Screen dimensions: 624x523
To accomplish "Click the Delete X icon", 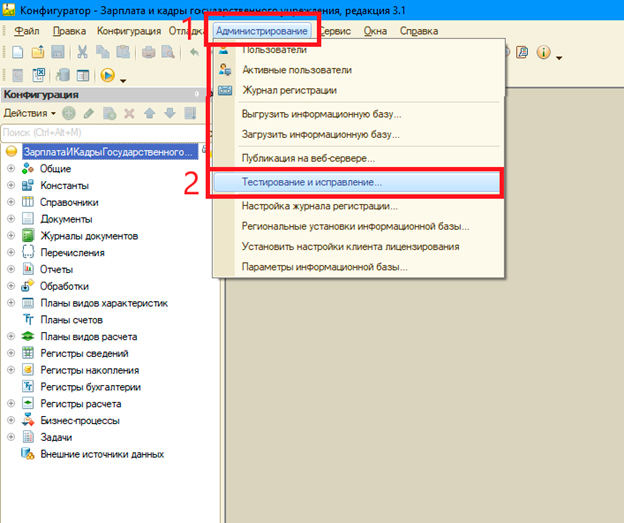I will click(129, 113).
